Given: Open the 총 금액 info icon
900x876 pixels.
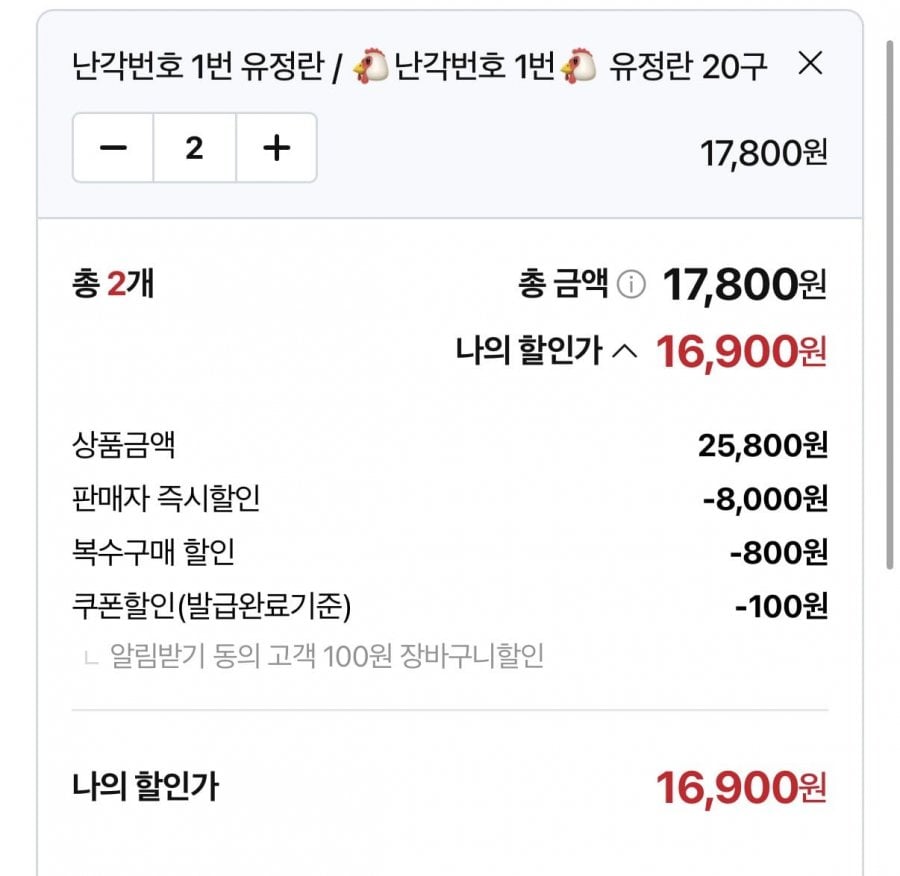Looking at the screenshot, I should tap(631, 284).
